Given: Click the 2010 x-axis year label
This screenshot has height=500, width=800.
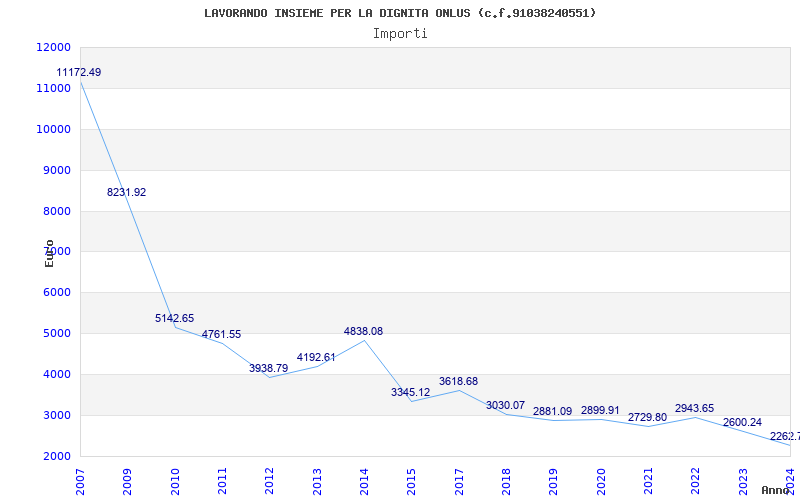Looking at the screenshot, I should pyautogui.click(x=175, y=482).
